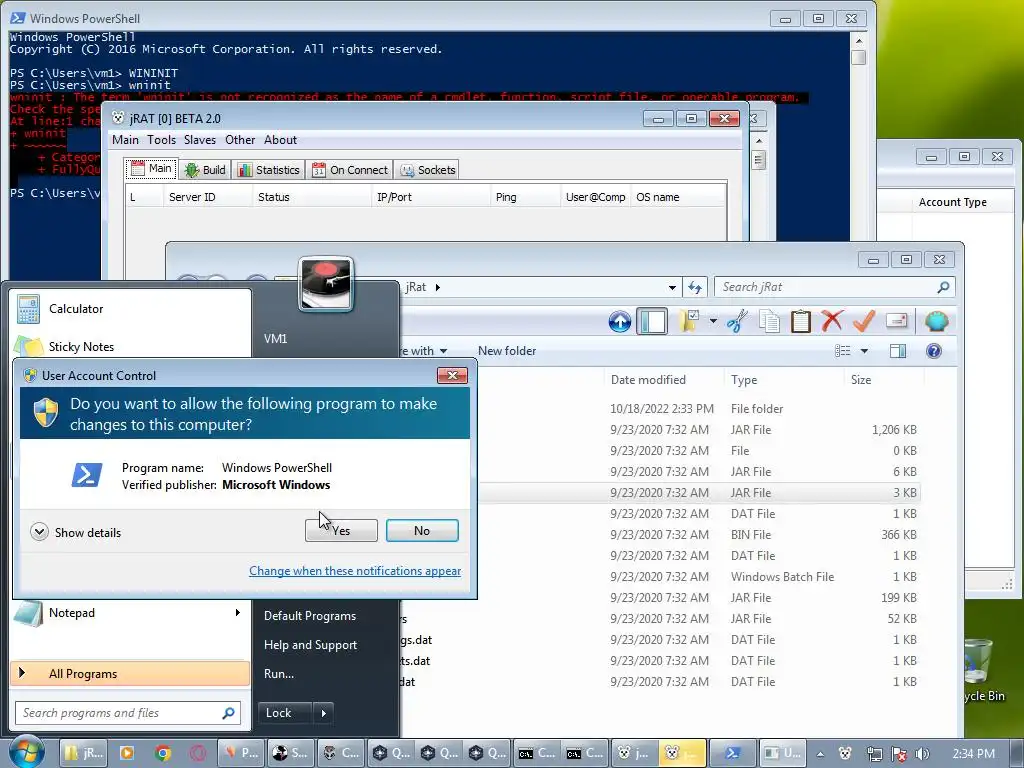This screenshot has width=1024, height=768.
Task: Open Default Programs in Start menu
Action: click(x=310, y=616)
